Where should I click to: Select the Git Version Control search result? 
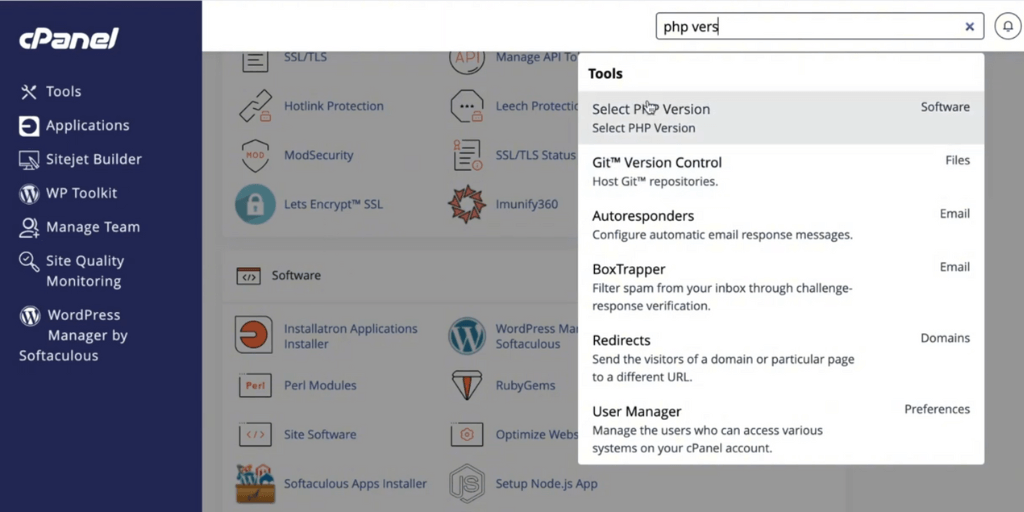781,171
